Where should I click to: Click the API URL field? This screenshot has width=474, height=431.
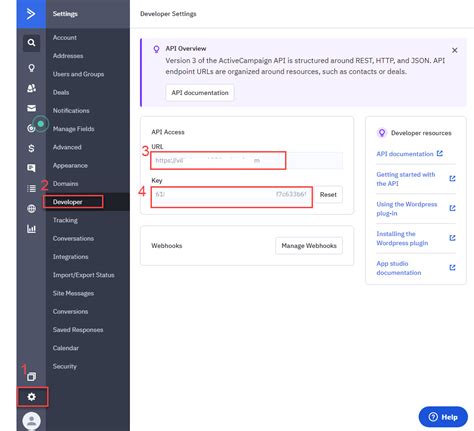[x=247, y=161]
